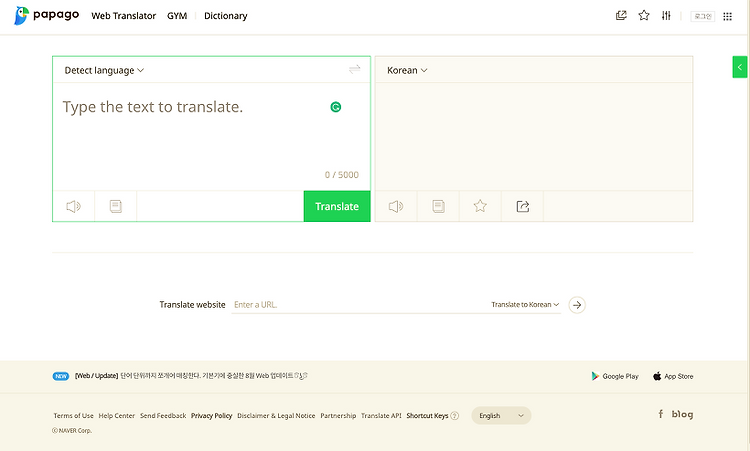The height and width of the screenshot is (451, 750).
Task: Open Privacy Policy link
Action: click(211, 416)
